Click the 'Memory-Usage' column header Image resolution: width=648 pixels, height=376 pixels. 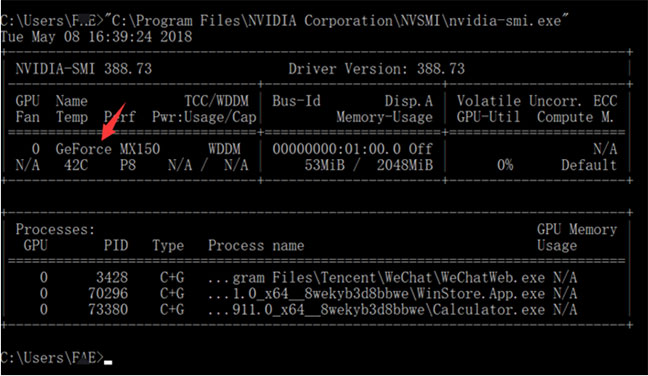(x=384, y=117)
